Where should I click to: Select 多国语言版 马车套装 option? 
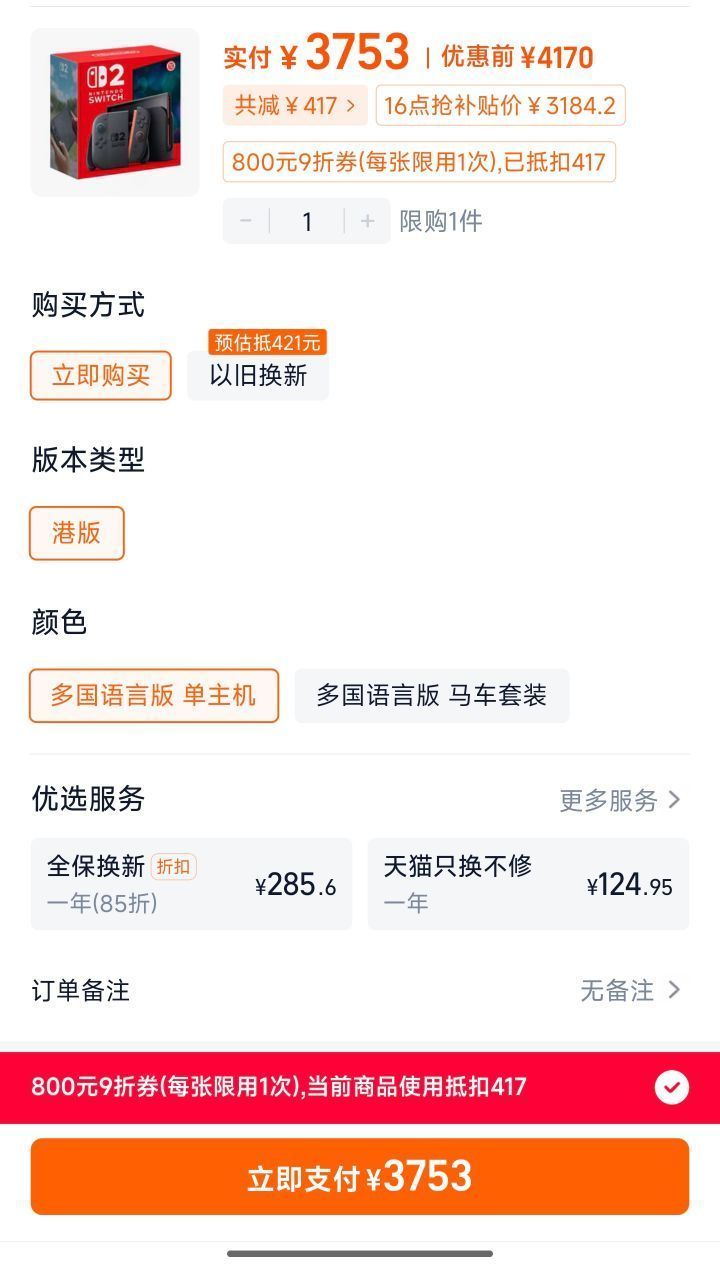point(432,695)
